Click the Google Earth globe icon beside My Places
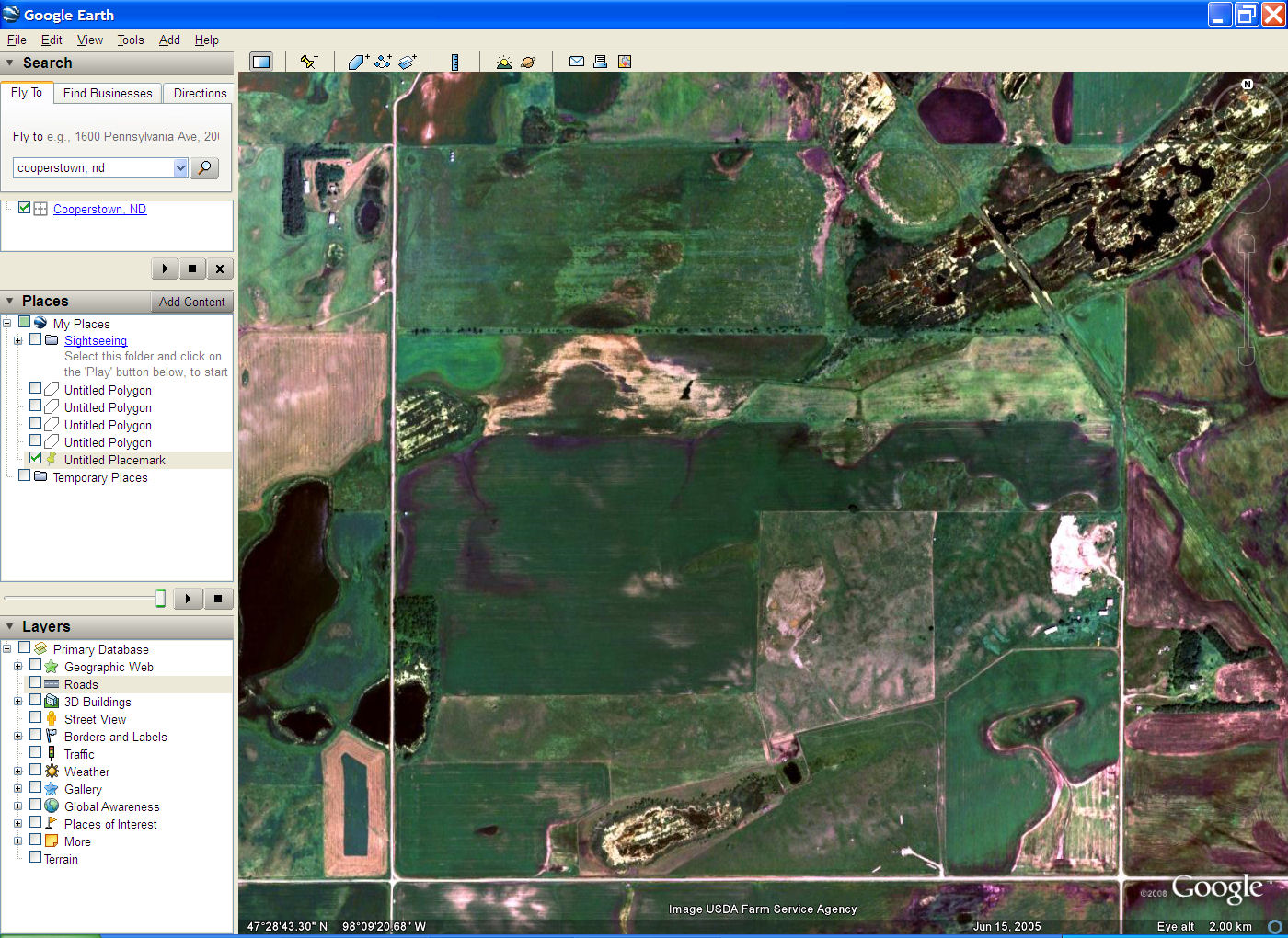The width and height of the screenshot is (1288, 938). pyautogui.click(x=40, y=323)
